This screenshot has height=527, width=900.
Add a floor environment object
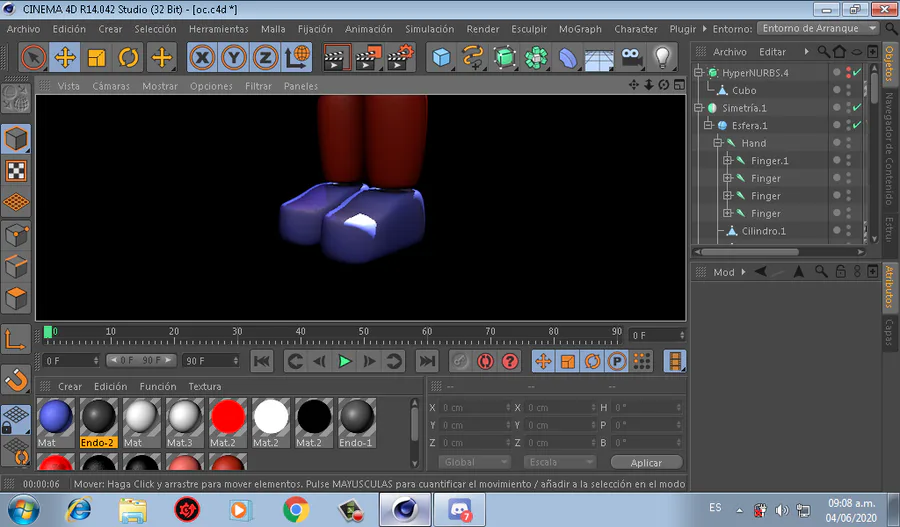[x=599, y=57]
